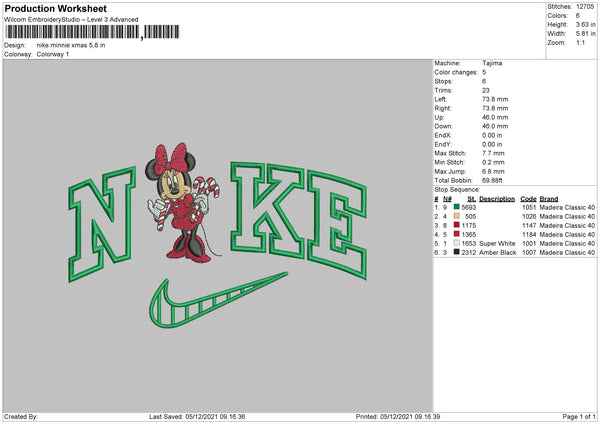Click the "Page 1 of 1" footer text

(x=579, y=417)
